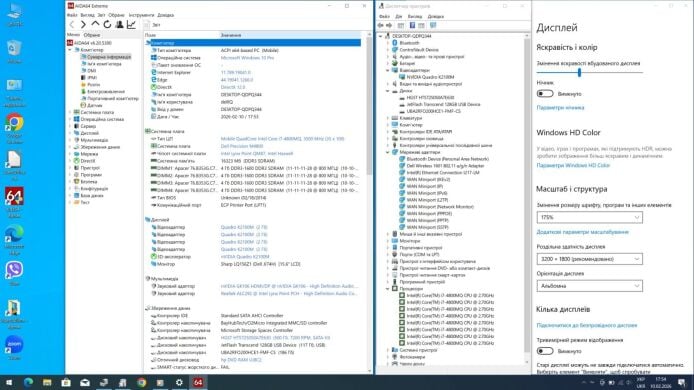Click the Звіт report icon in AIDA64 toolbar
This screenshot has height=390, width=694.
[x=148, y=25]
